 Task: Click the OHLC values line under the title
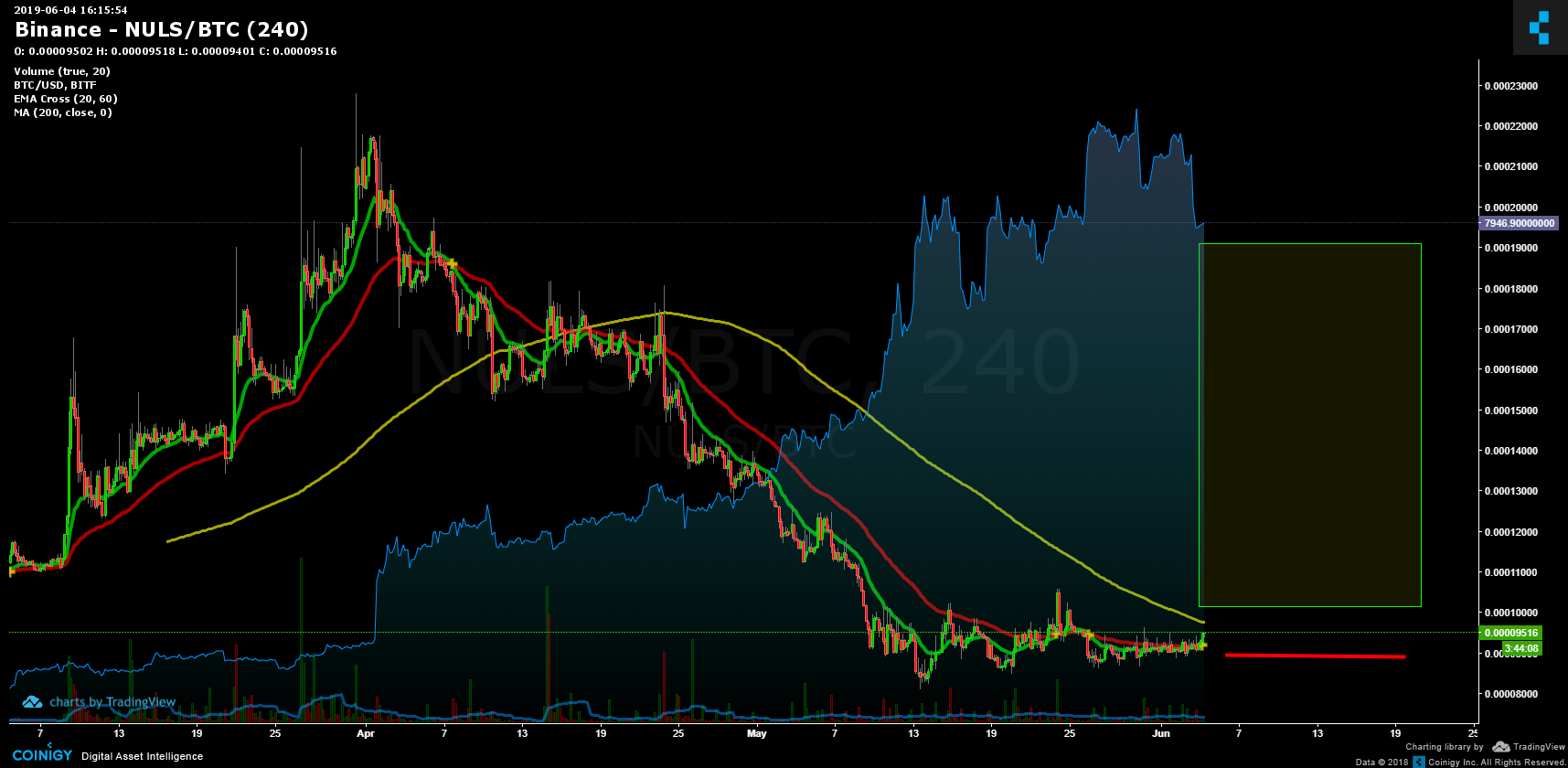tap(176, 51)
